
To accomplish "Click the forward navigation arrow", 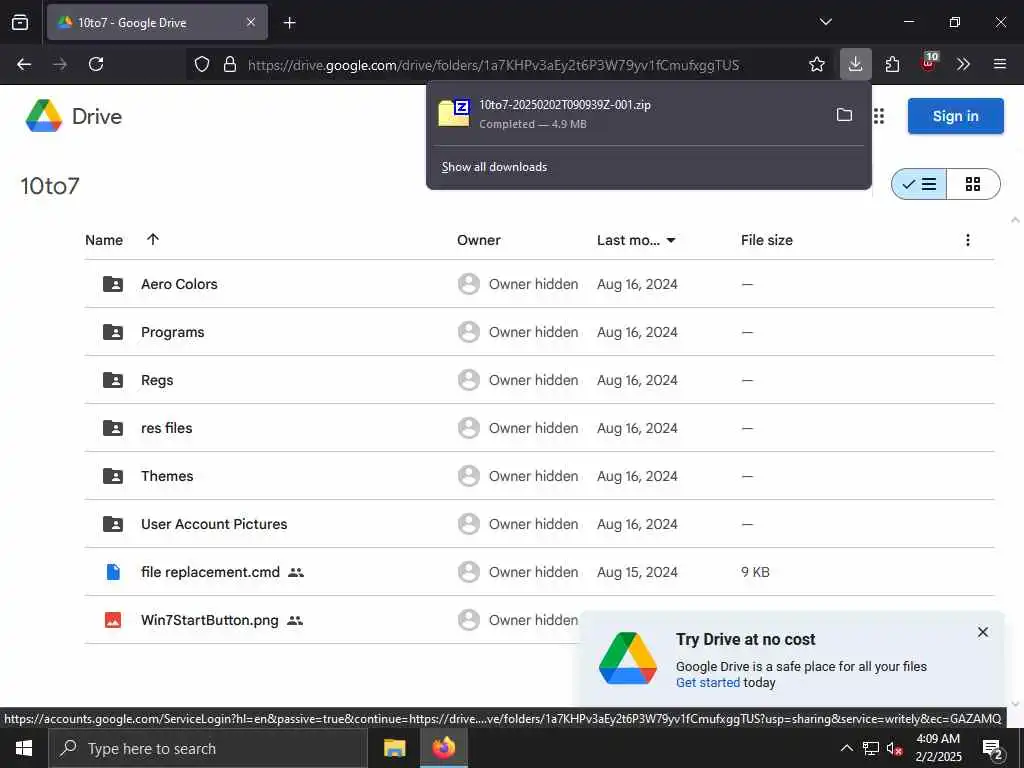I will (60, 64).
